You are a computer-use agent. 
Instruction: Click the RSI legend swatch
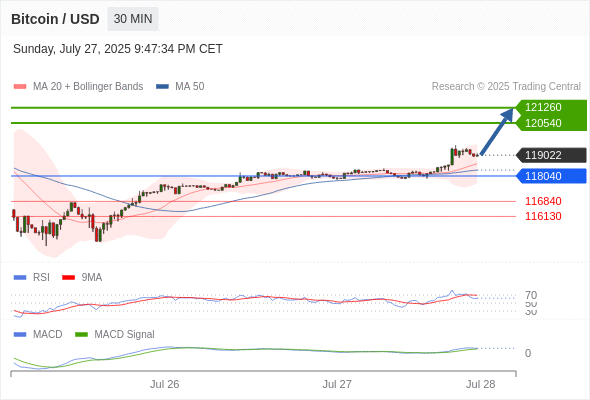20,278
